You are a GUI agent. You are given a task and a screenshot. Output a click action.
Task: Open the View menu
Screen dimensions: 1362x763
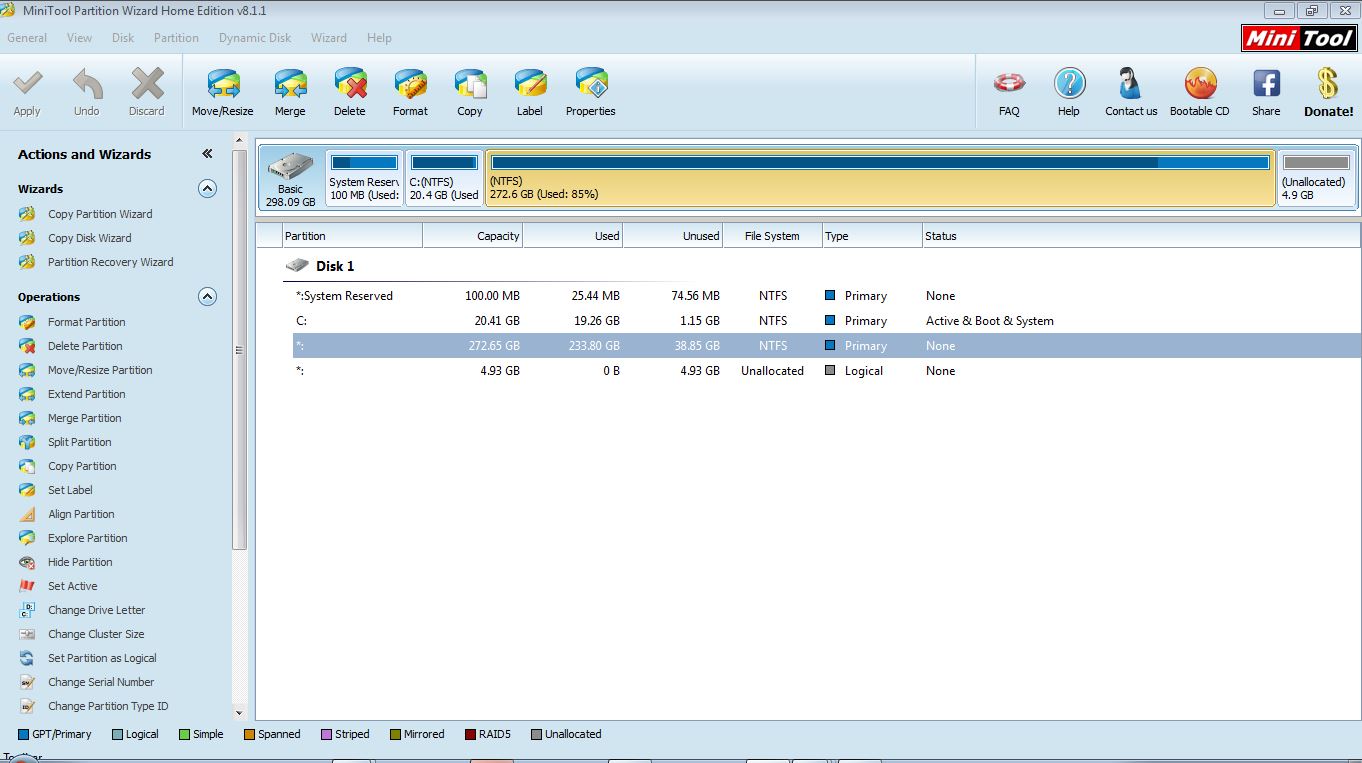tap(79, 38)
